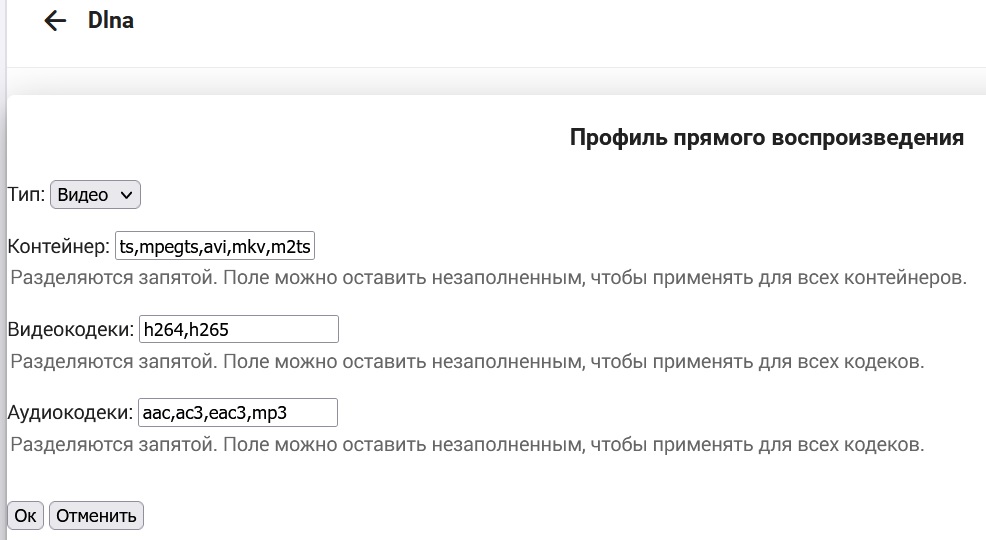
Task: Click the chevron arrow on Видео selector
Action: click(x=126, y=195)
